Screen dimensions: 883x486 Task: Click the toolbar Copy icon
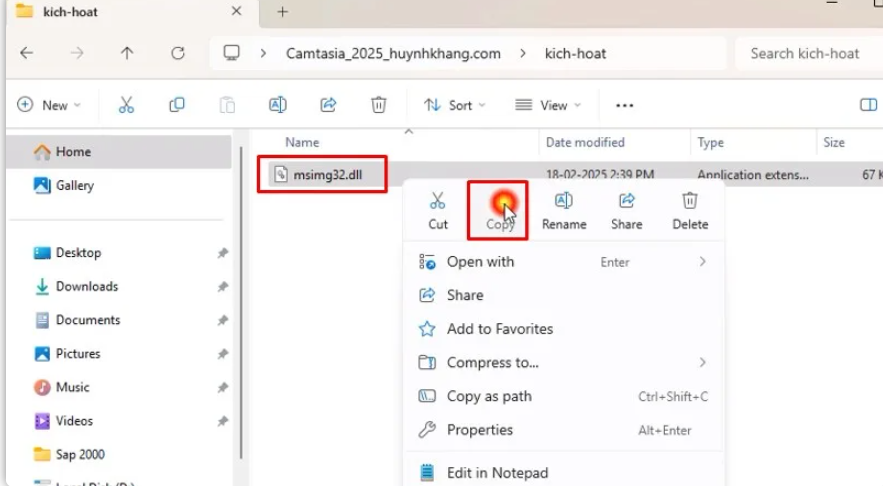pos(177,105)
